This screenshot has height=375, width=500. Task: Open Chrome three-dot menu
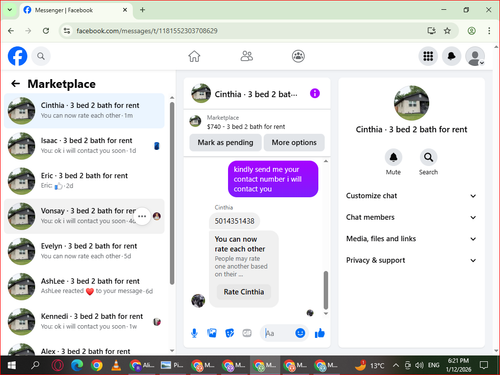[489, 31]
